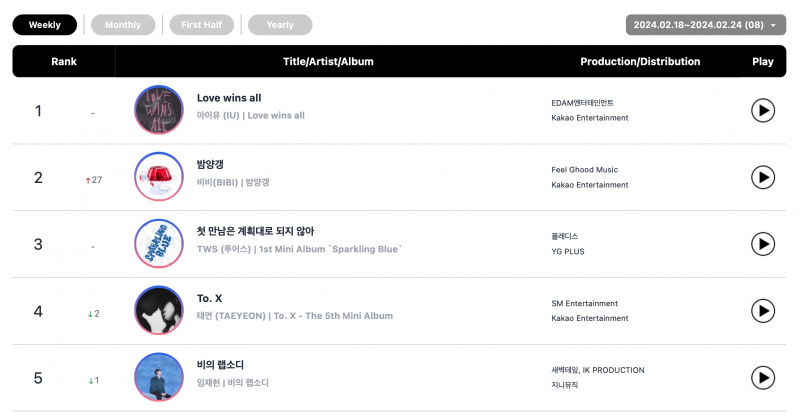Click the Production/Distribution column header
Image resolution: width=800 pixels, height=416 pixels.
pyautogui.click(x=640, y=61)
